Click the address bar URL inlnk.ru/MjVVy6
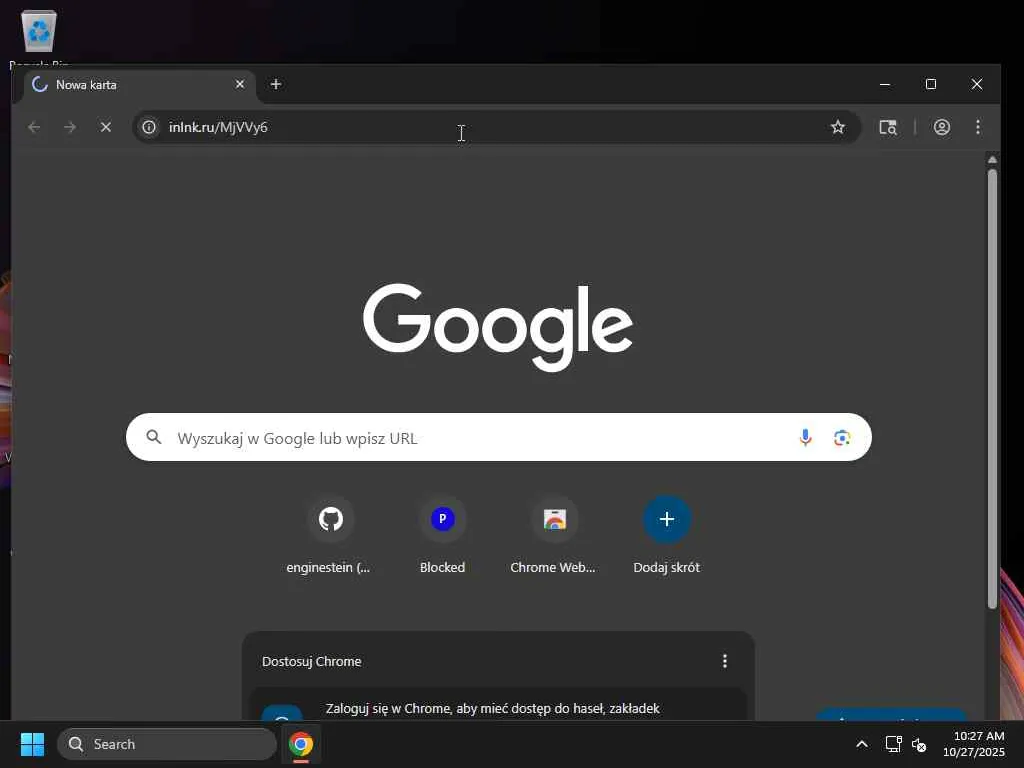The width and height of the screenshot is (1024, 768). (x=218, y=127)
